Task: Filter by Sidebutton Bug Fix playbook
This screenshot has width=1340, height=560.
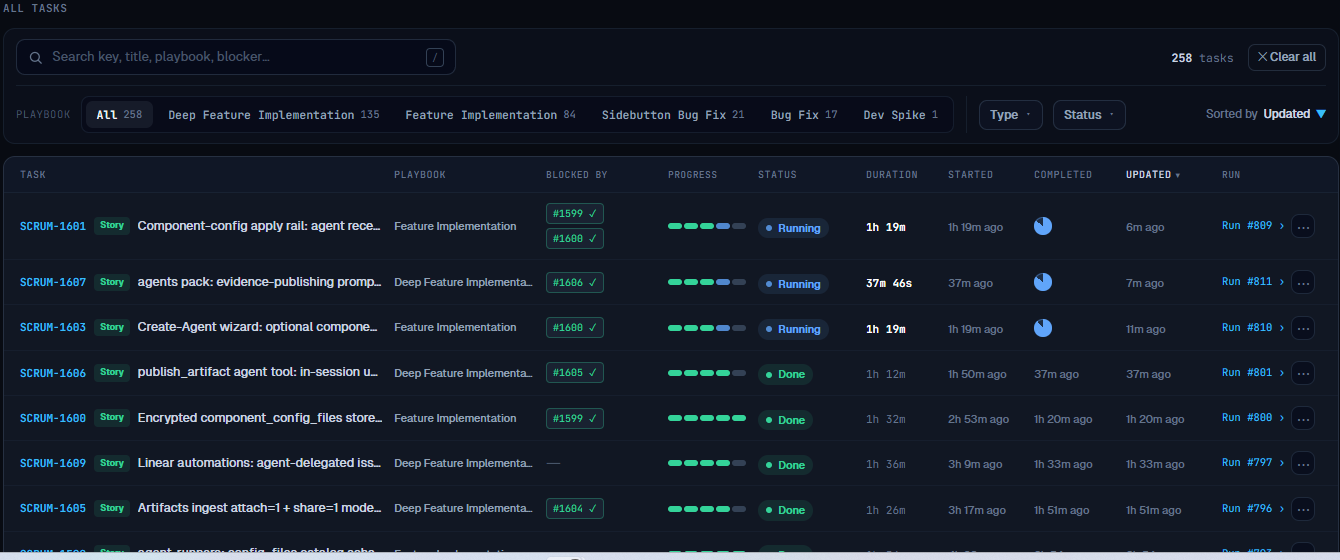Action: (673, 115)
